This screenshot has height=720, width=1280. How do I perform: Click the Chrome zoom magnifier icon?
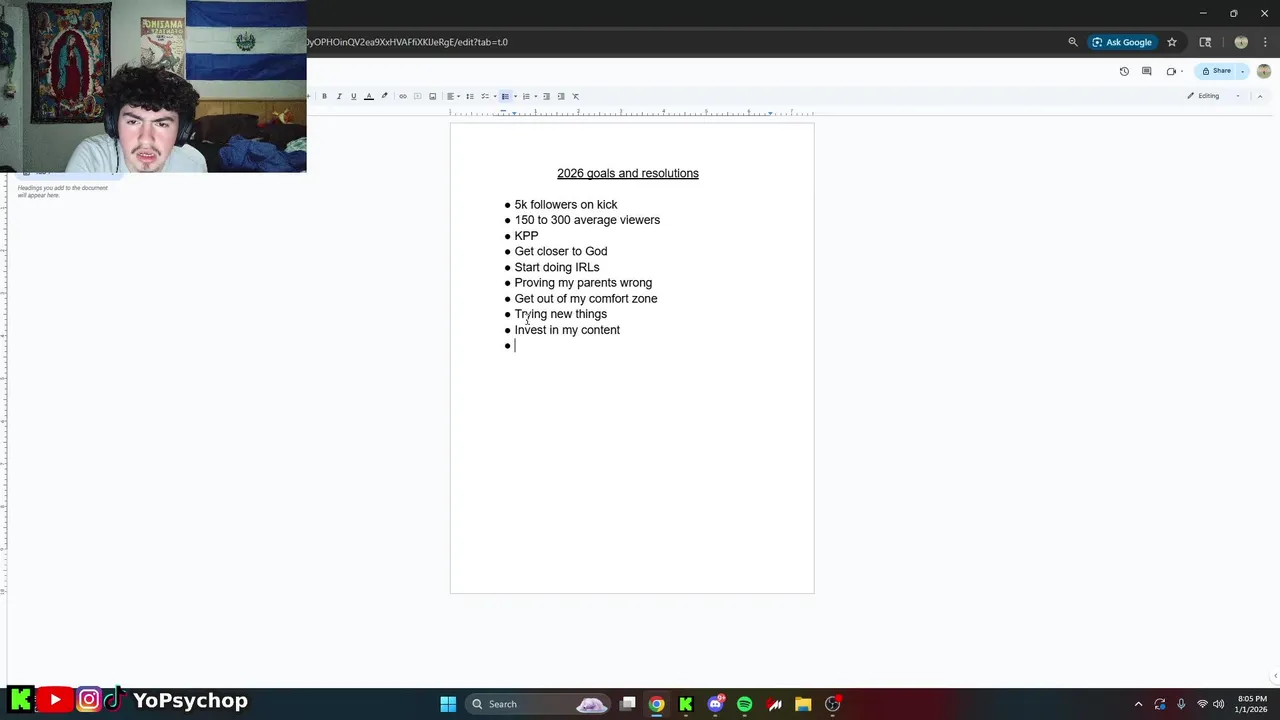[1073, 42]
